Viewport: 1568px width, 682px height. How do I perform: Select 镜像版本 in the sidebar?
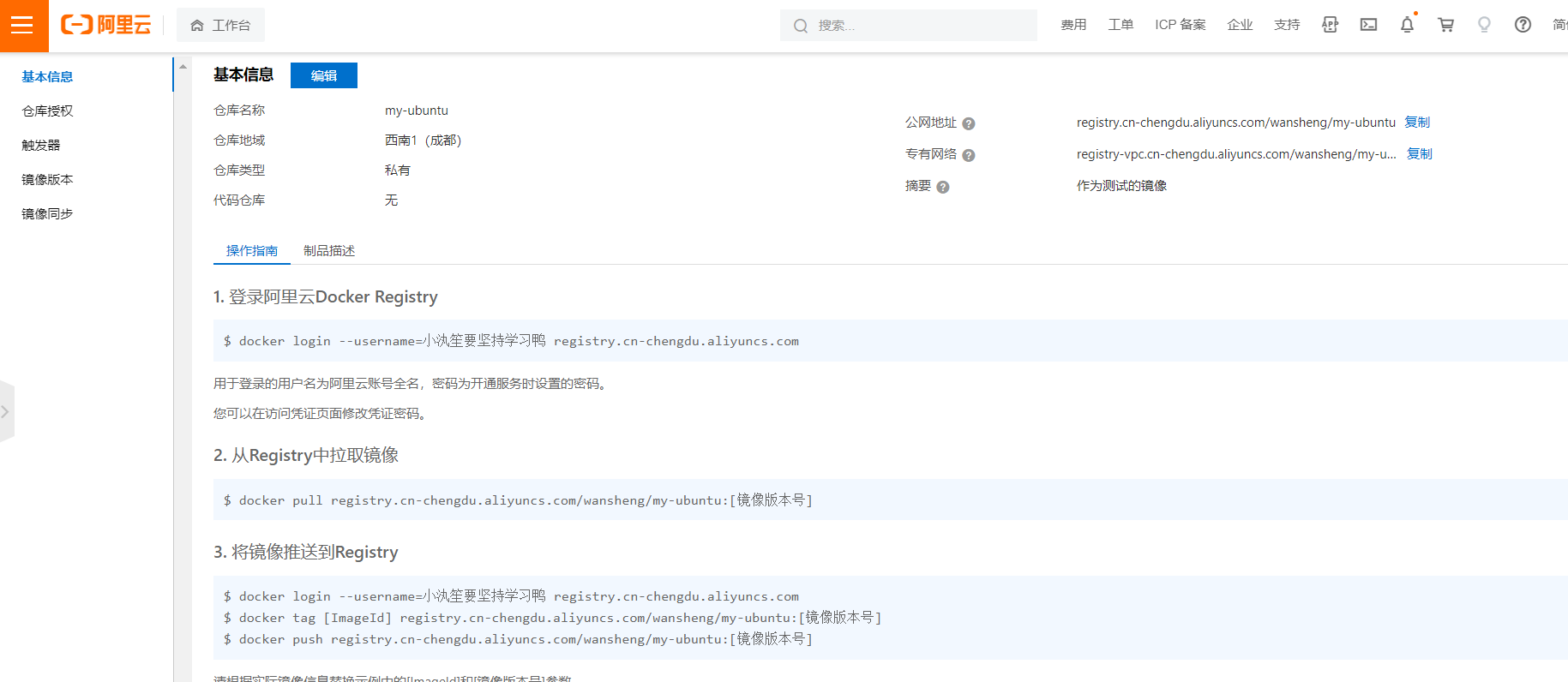(47, 179)
